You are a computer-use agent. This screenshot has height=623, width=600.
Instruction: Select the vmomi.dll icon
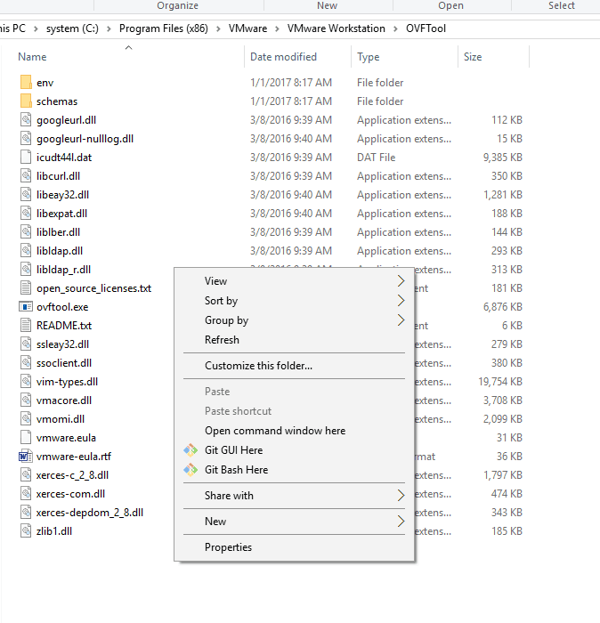[25, 418]
